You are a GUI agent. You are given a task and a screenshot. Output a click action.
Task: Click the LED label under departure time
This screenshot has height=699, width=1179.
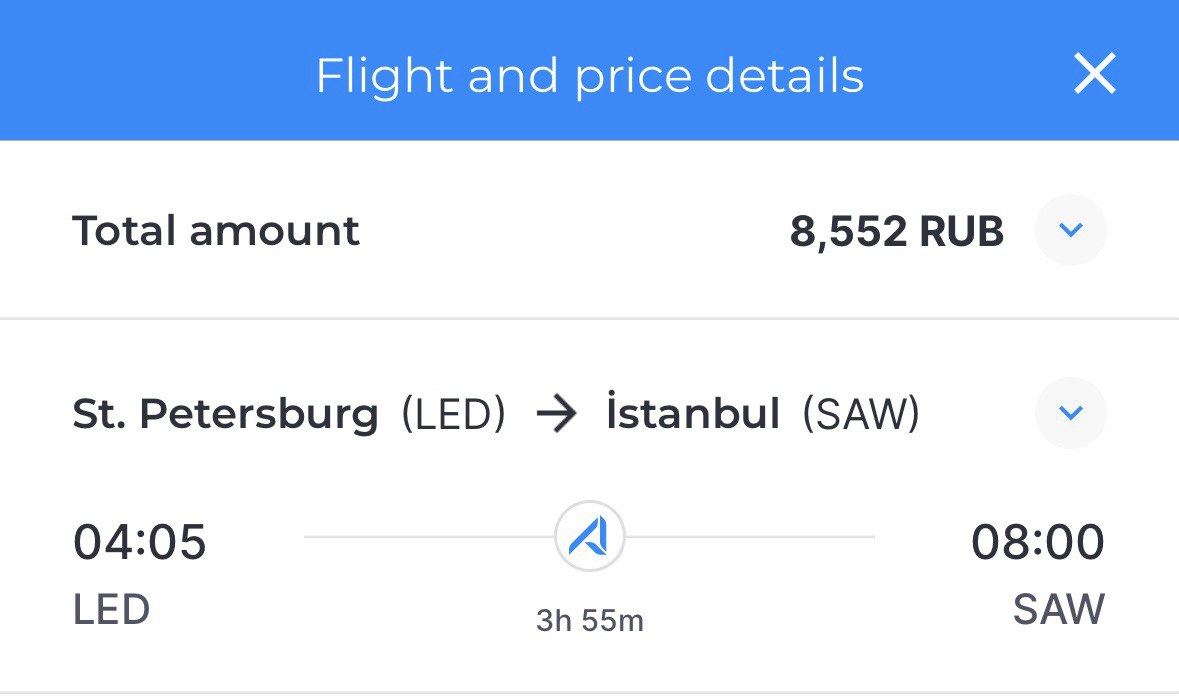111,609
